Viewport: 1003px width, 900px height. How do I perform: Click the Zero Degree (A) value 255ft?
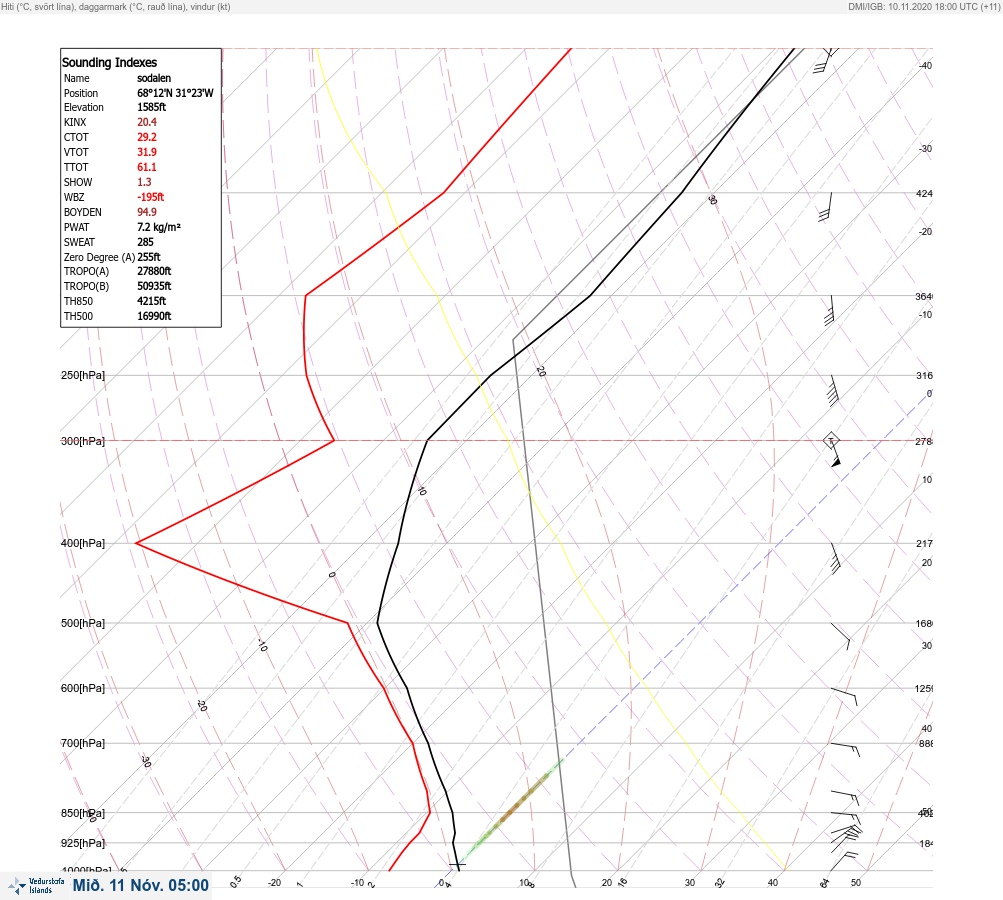pyautogui.click(x=149, y=257)
